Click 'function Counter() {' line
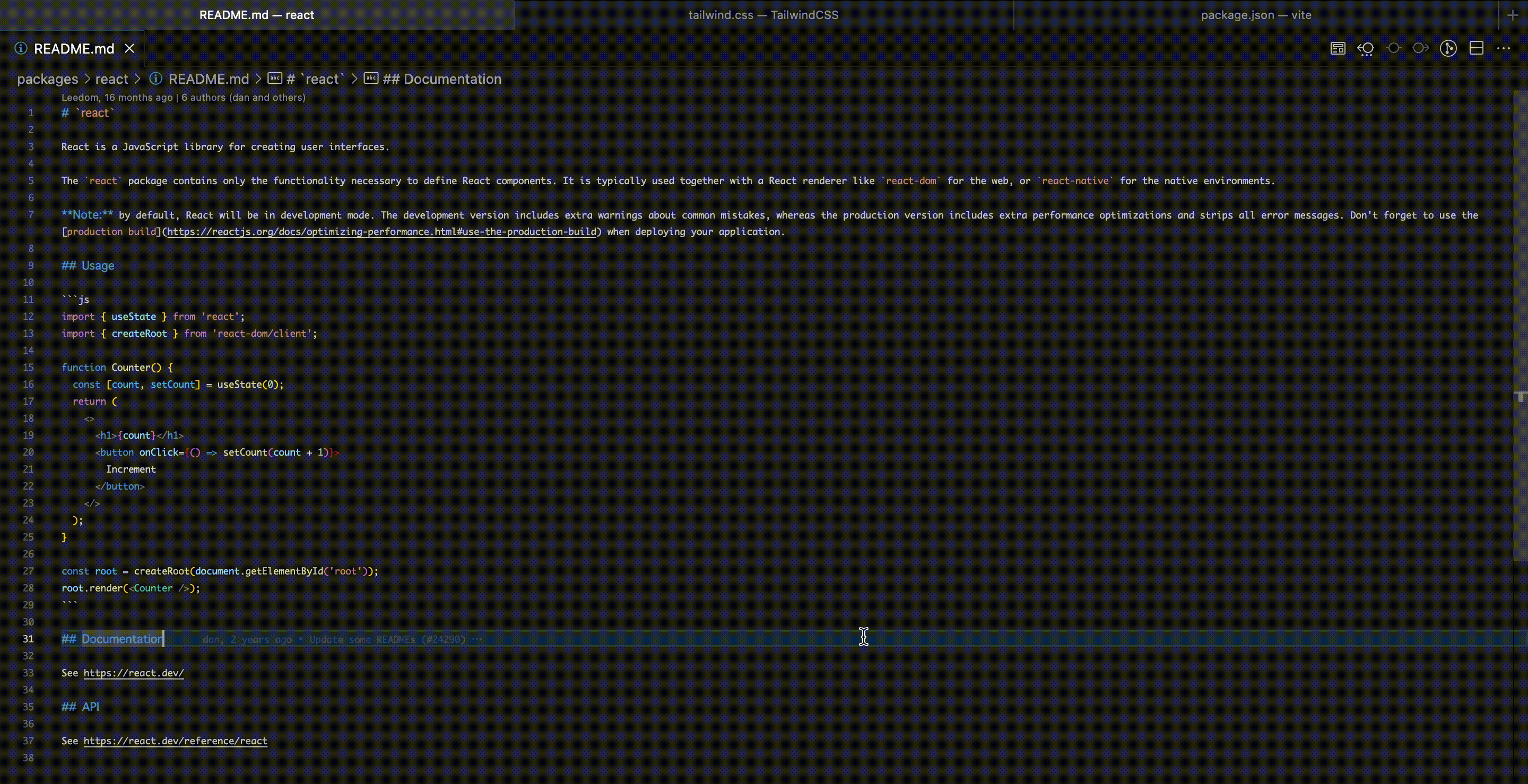 (117, 368)
